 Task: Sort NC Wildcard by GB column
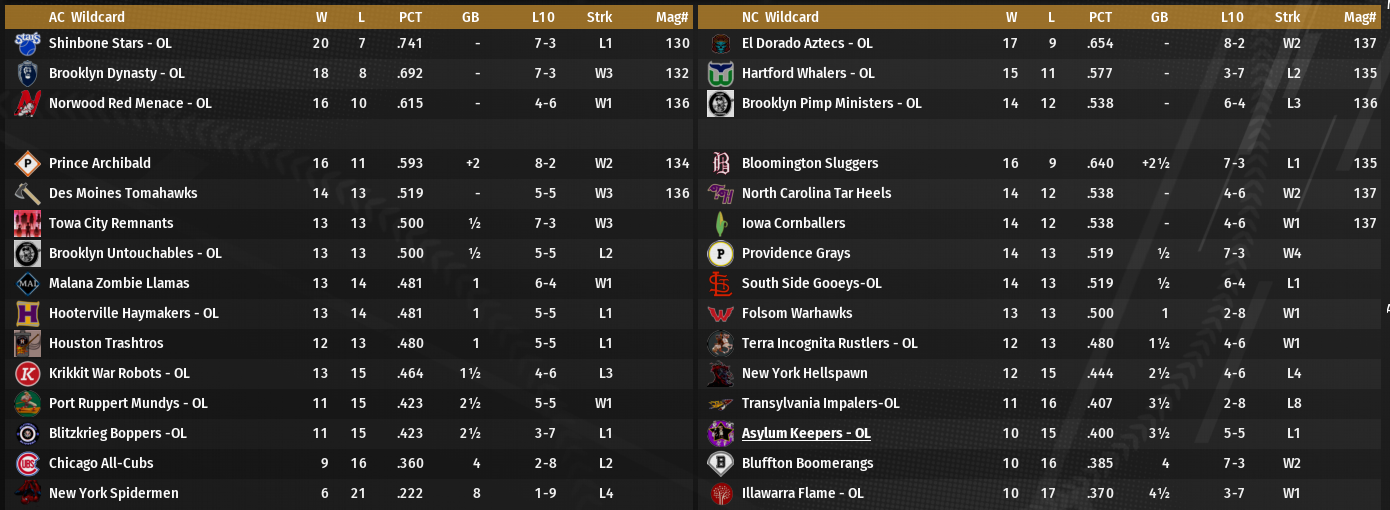pos(1159,17)
